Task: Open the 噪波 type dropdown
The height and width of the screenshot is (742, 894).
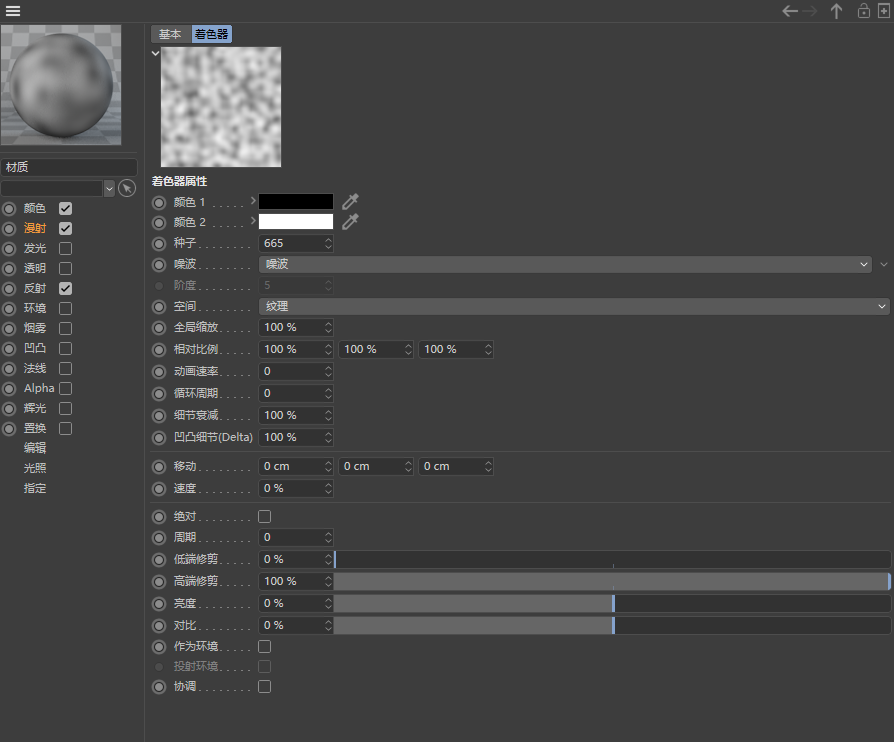Action: [x=565, y=264]
